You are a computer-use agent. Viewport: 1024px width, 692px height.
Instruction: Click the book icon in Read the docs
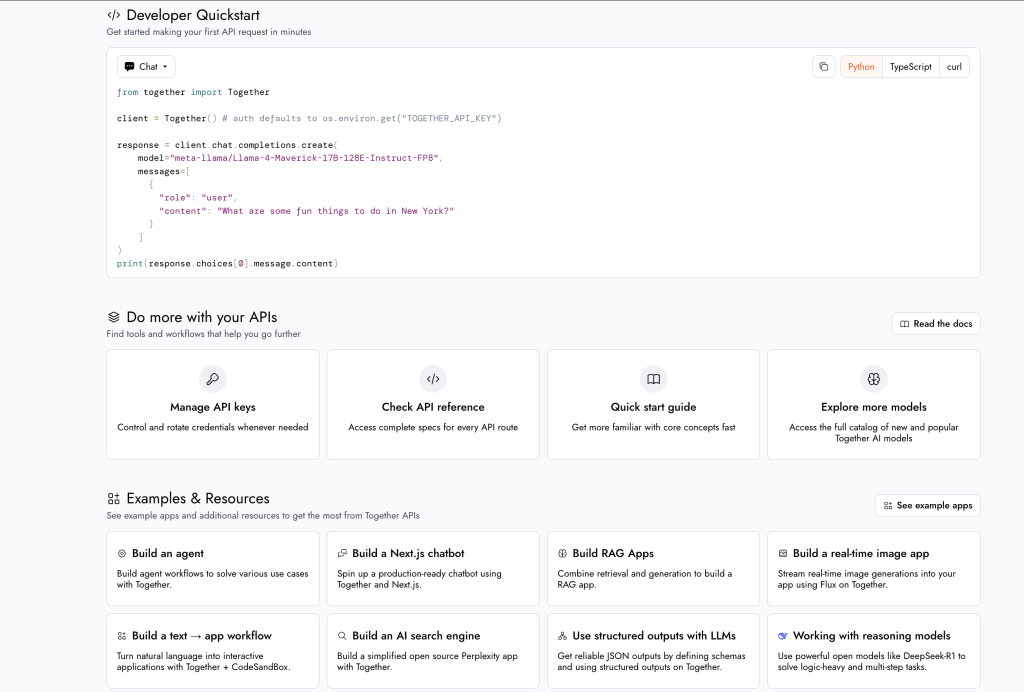pyautogui.click(x=904, y=324)
